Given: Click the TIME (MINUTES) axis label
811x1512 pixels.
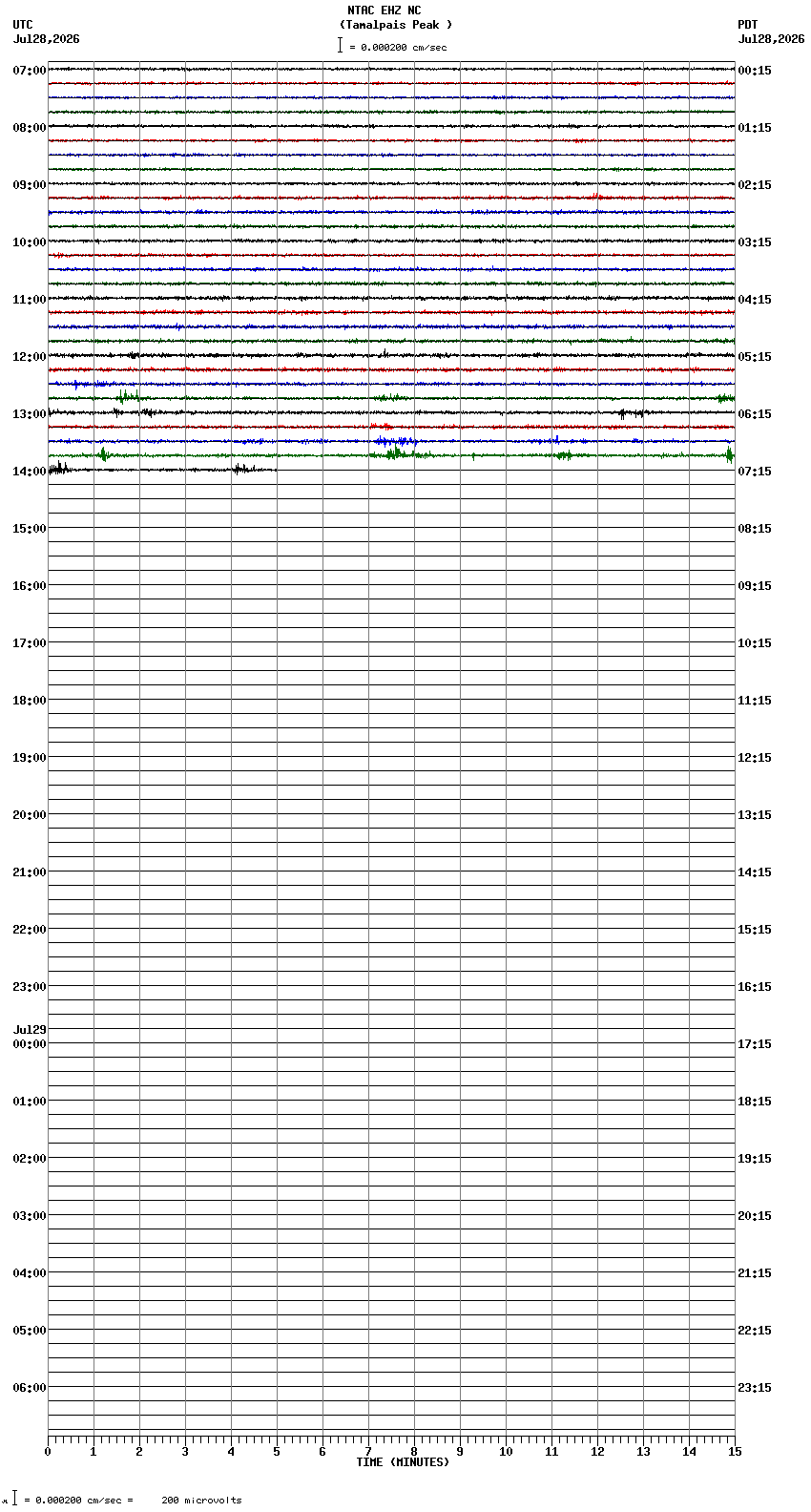Looking at the screenshot, I should click(403, 1462).
